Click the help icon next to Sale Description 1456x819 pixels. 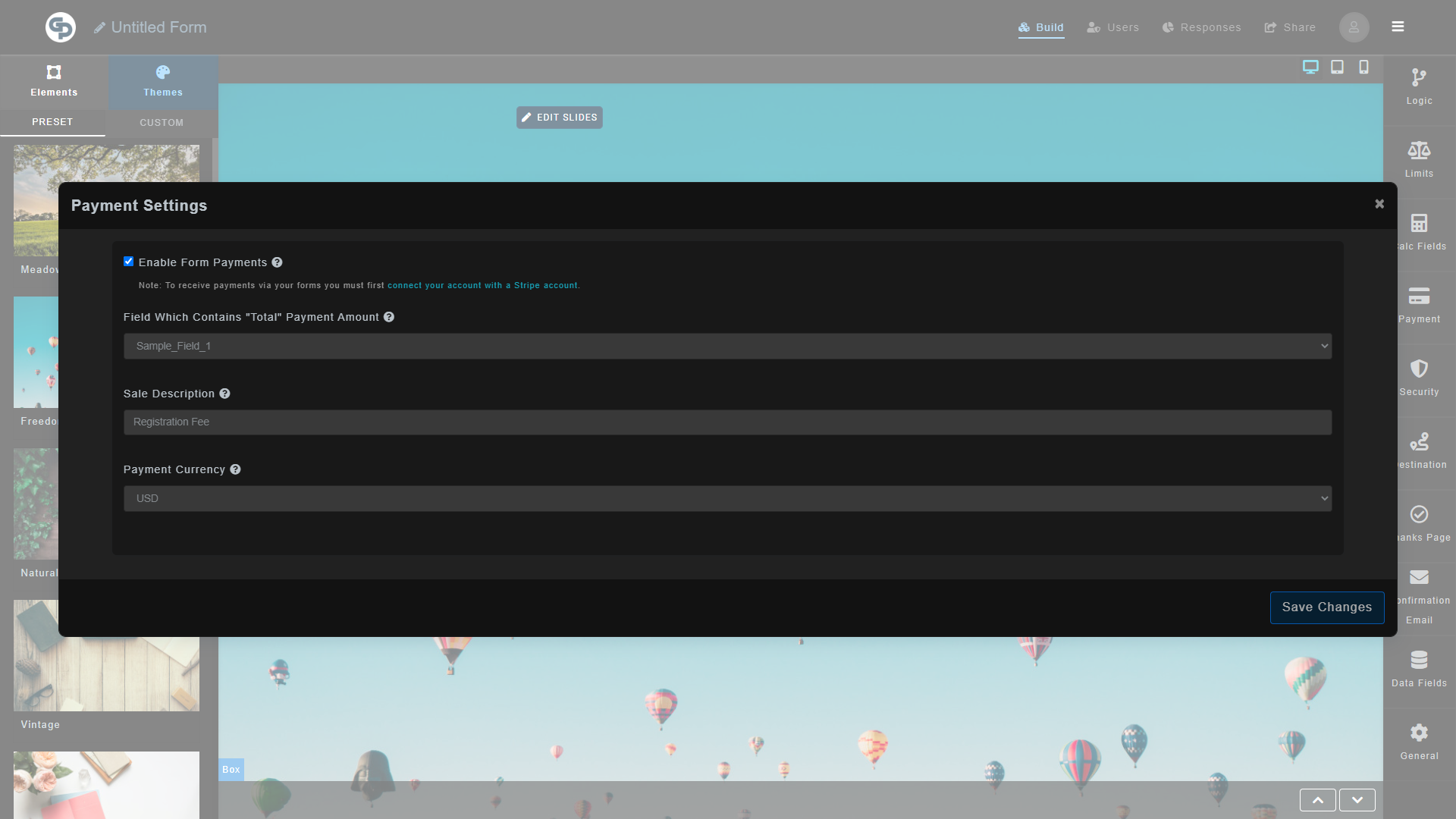pyautogui.click(x=224, y=394)
